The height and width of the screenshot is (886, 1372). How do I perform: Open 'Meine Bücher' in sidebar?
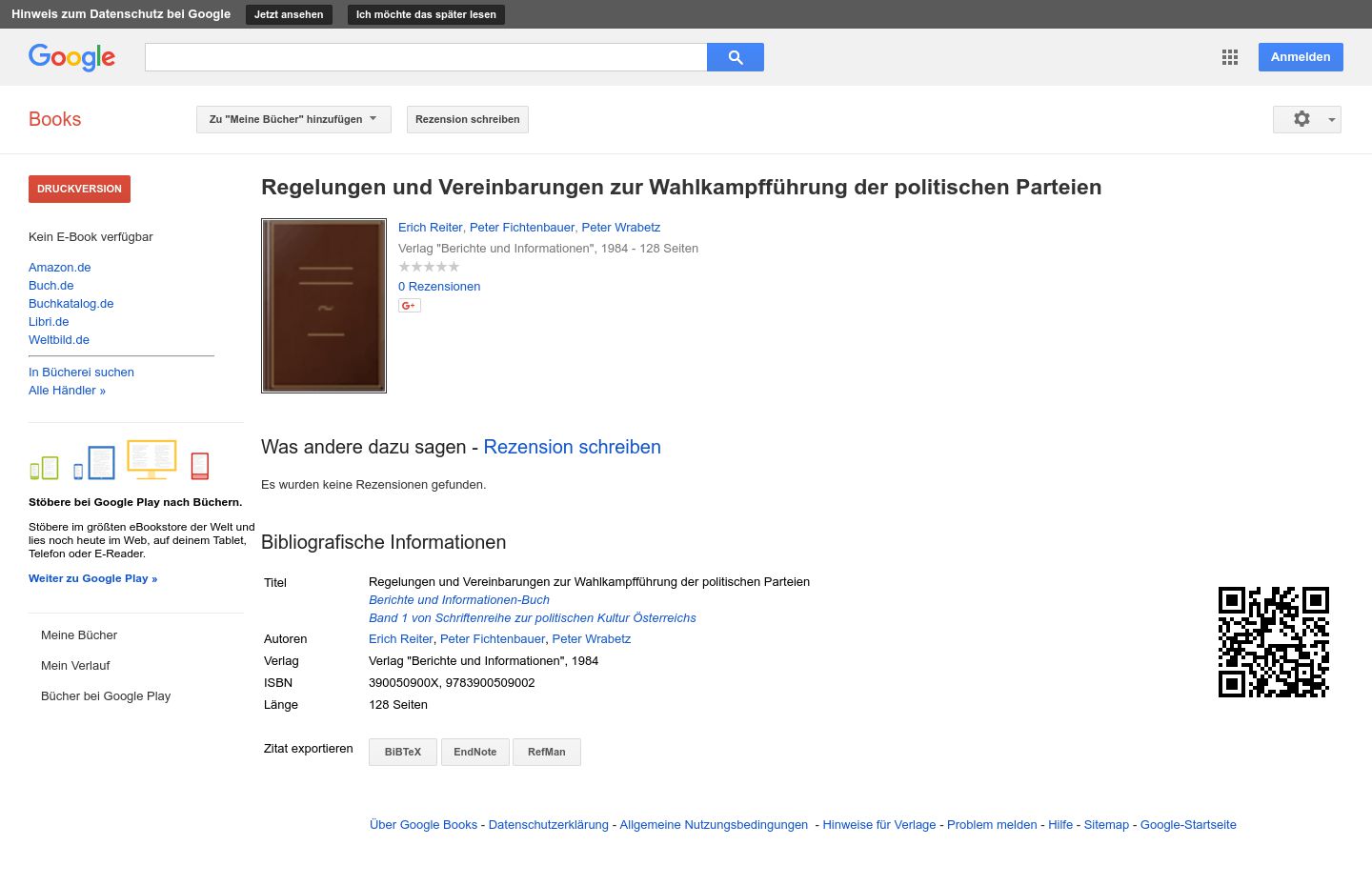(x=79, y=635)
